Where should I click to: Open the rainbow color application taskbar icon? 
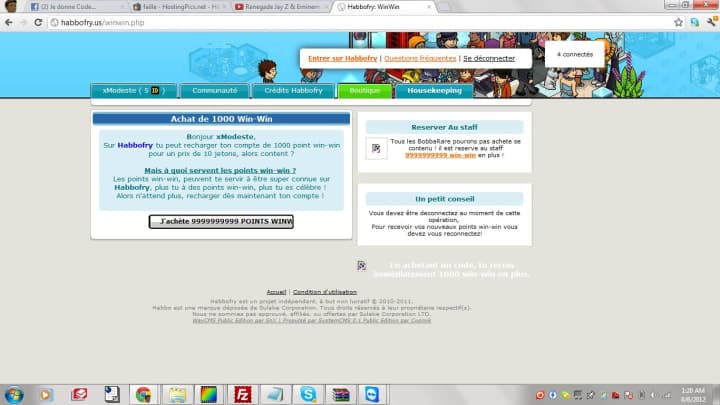[209, 394]
